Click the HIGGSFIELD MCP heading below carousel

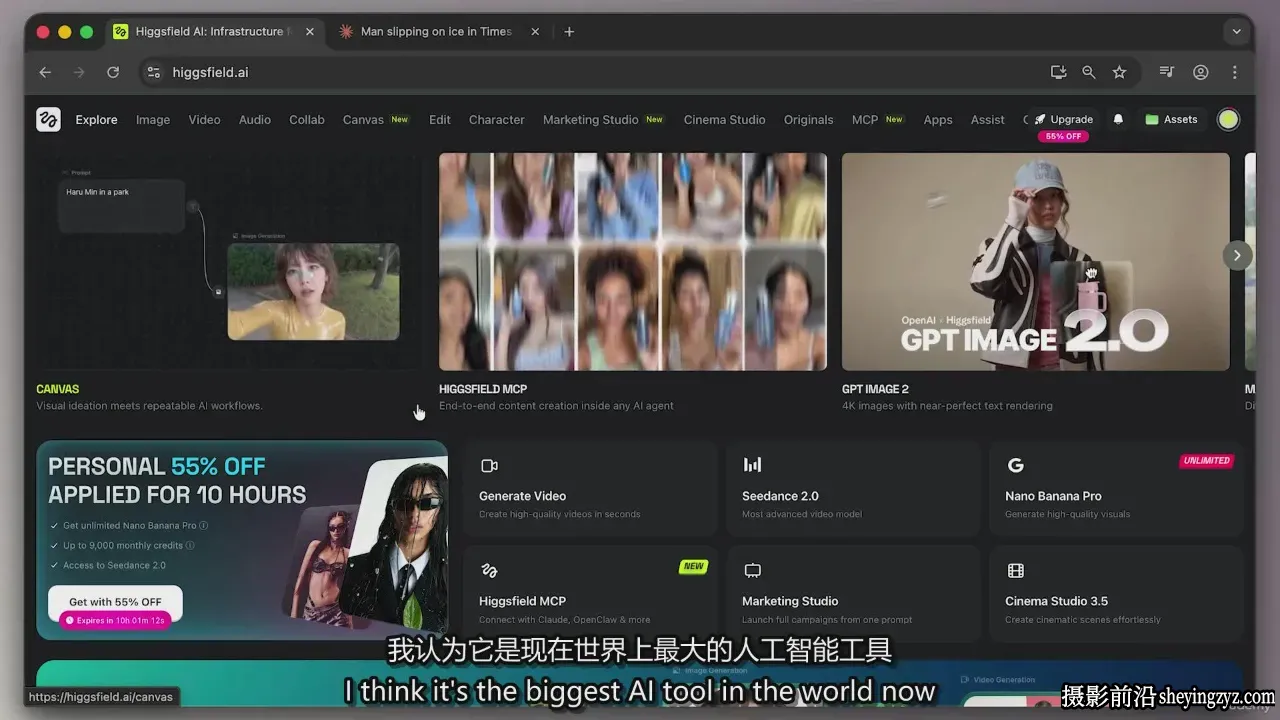coord(483,389)
